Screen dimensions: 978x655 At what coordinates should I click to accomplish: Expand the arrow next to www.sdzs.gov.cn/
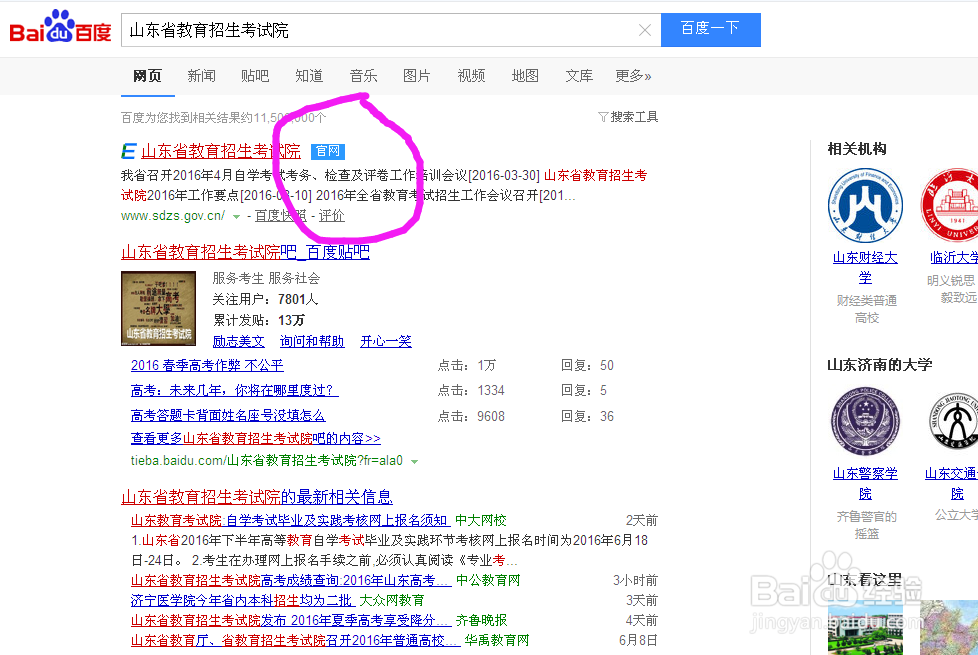click(x=236, y=216)
